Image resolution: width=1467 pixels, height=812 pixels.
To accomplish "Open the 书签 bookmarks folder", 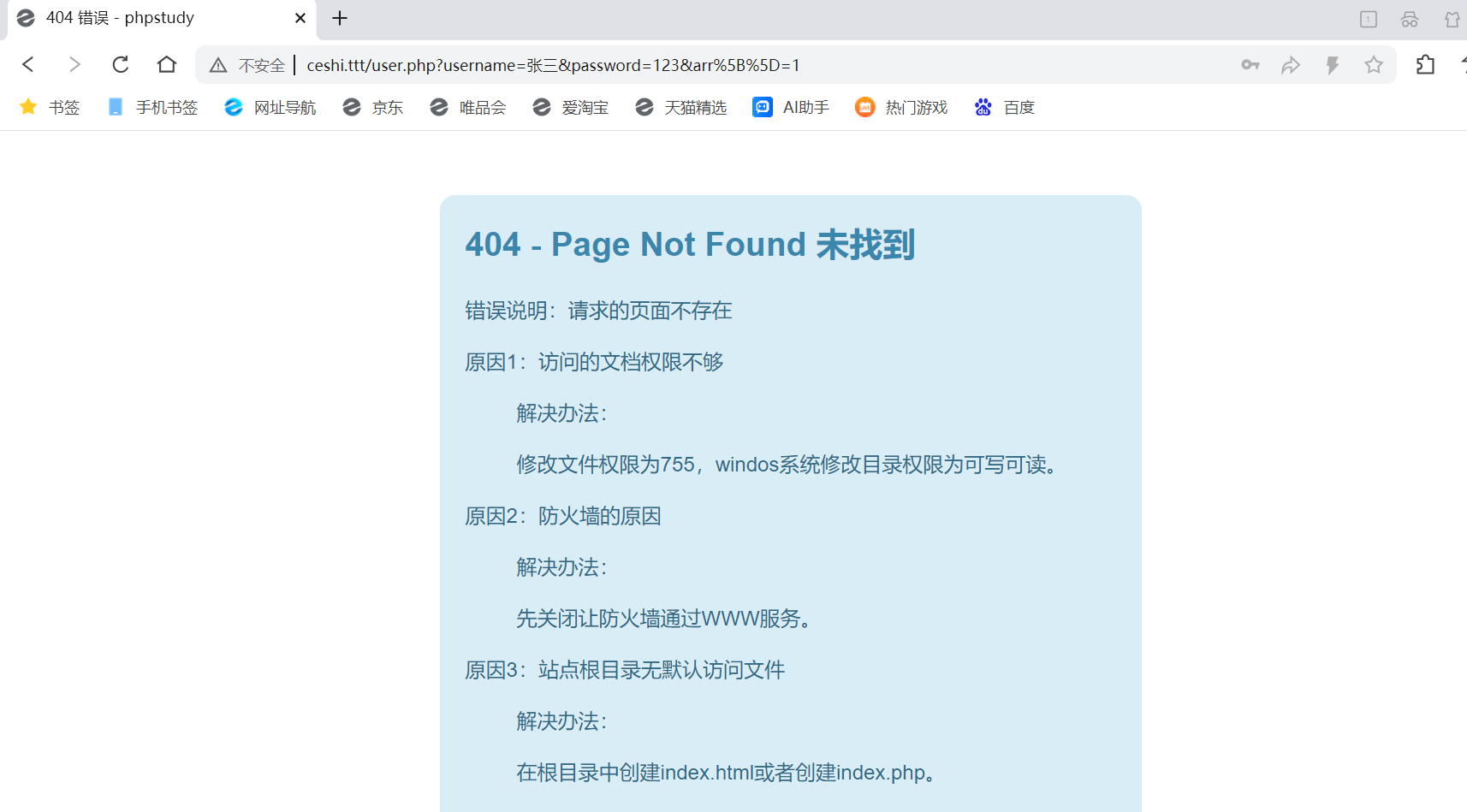I will coord(50,107).
